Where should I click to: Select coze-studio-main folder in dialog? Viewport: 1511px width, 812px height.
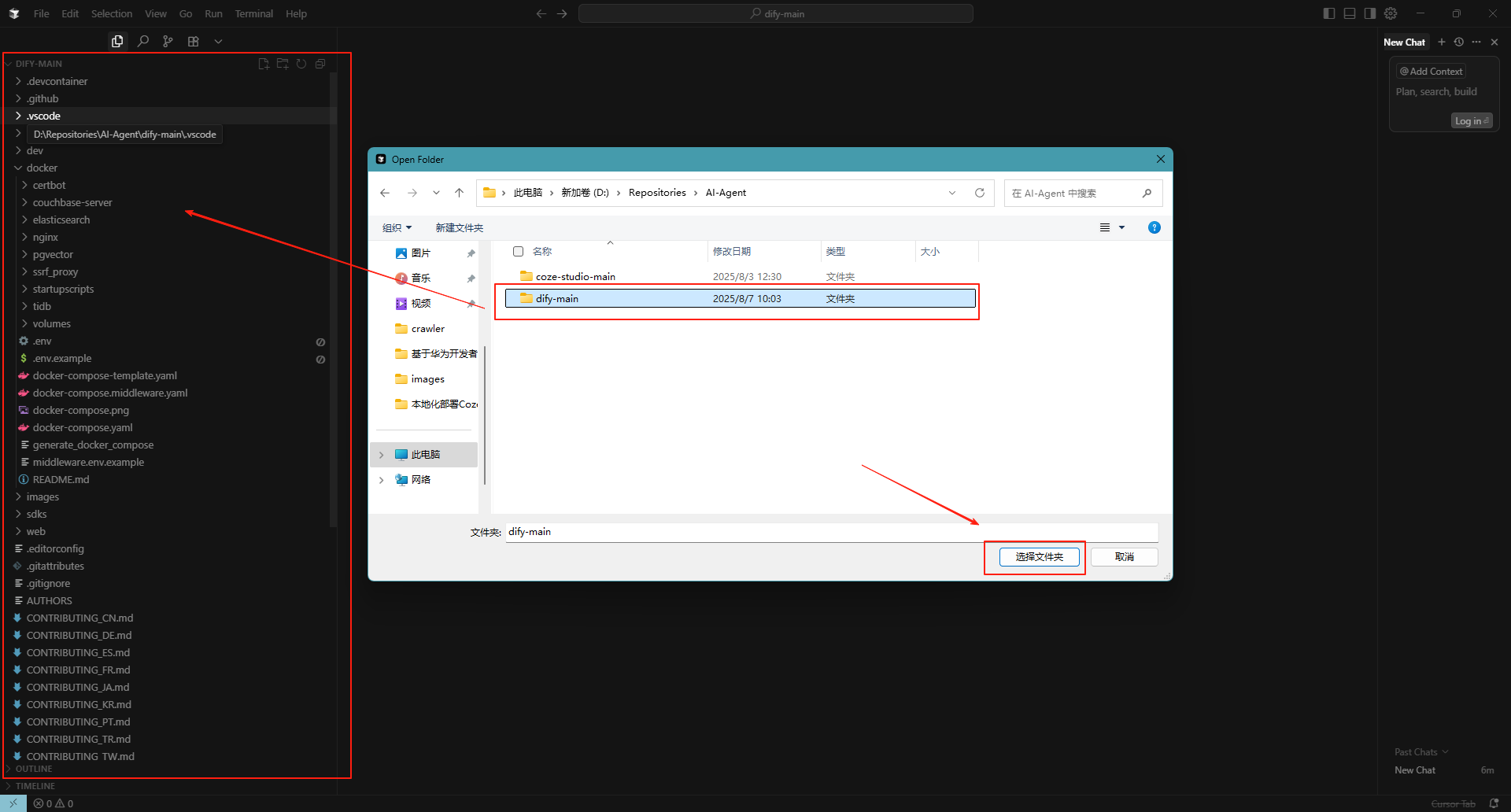[x=575, y=277]
